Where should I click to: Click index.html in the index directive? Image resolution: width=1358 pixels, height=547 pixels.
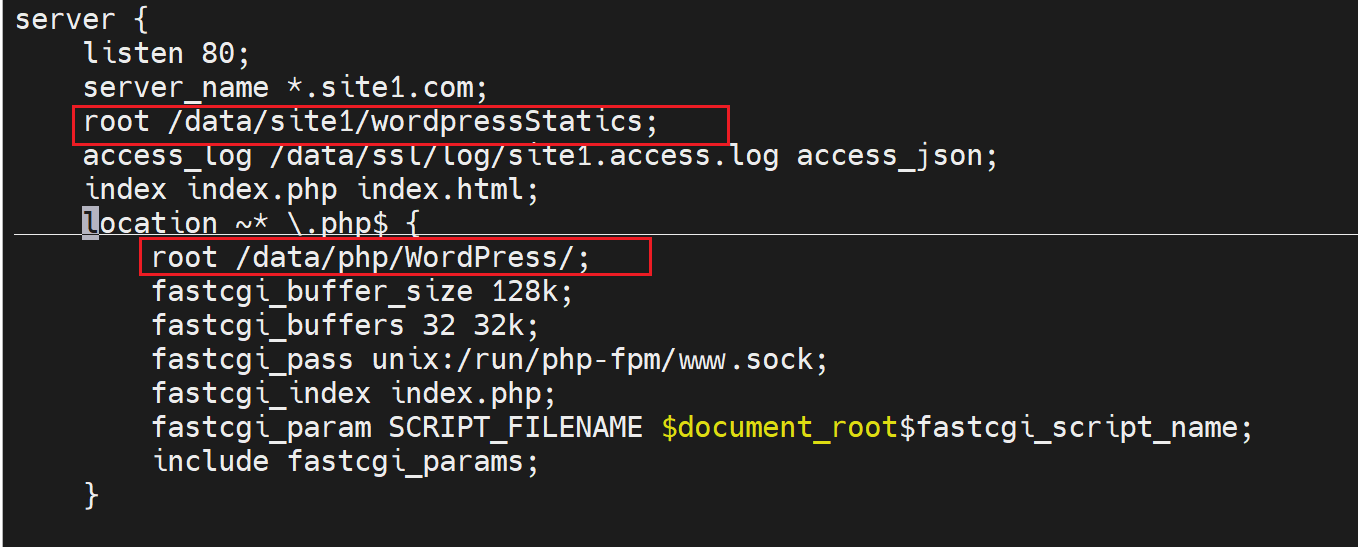point(447,189)
